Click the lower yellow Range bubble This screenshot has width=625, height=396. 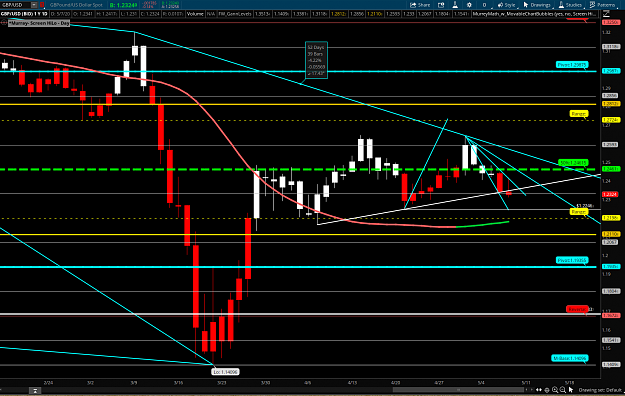579,211
